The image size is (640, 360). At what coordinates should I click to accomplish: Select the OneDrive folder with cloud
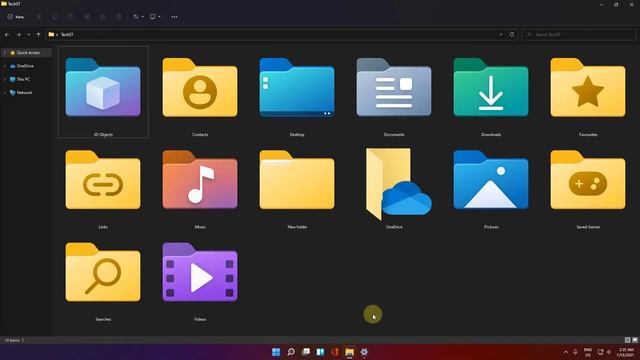[x=398, y=183]
